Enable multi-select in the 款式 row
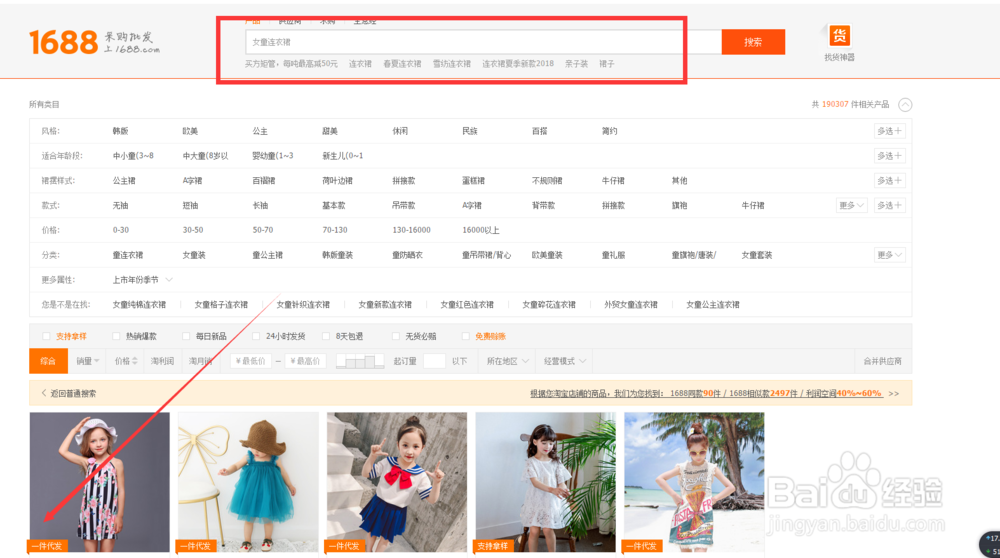This screenshot has height=558, width=1000. click(x=890, y=205)
